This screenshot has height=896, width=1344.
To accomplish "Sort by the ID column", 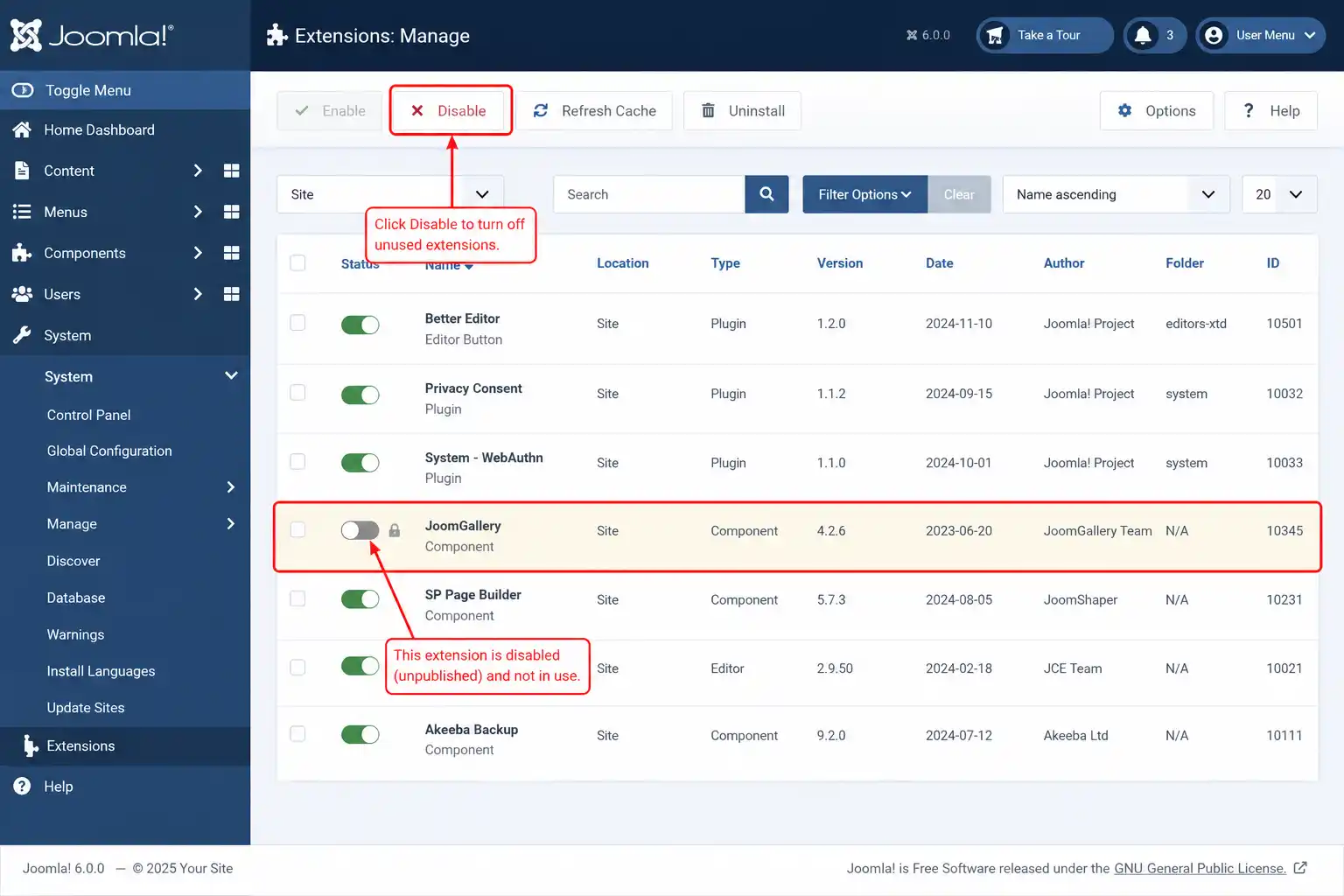I will point(1273,262).
